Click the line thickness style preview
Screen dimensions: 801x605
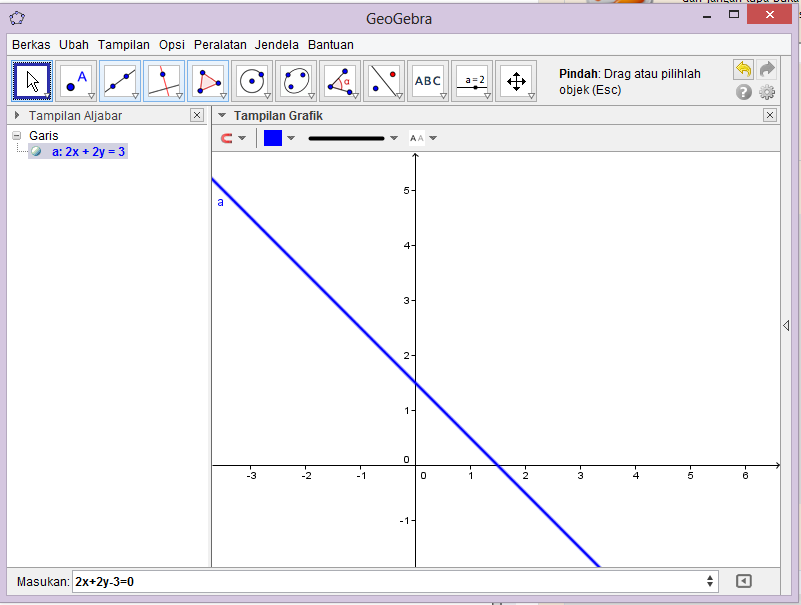click(x=346, y=138)
